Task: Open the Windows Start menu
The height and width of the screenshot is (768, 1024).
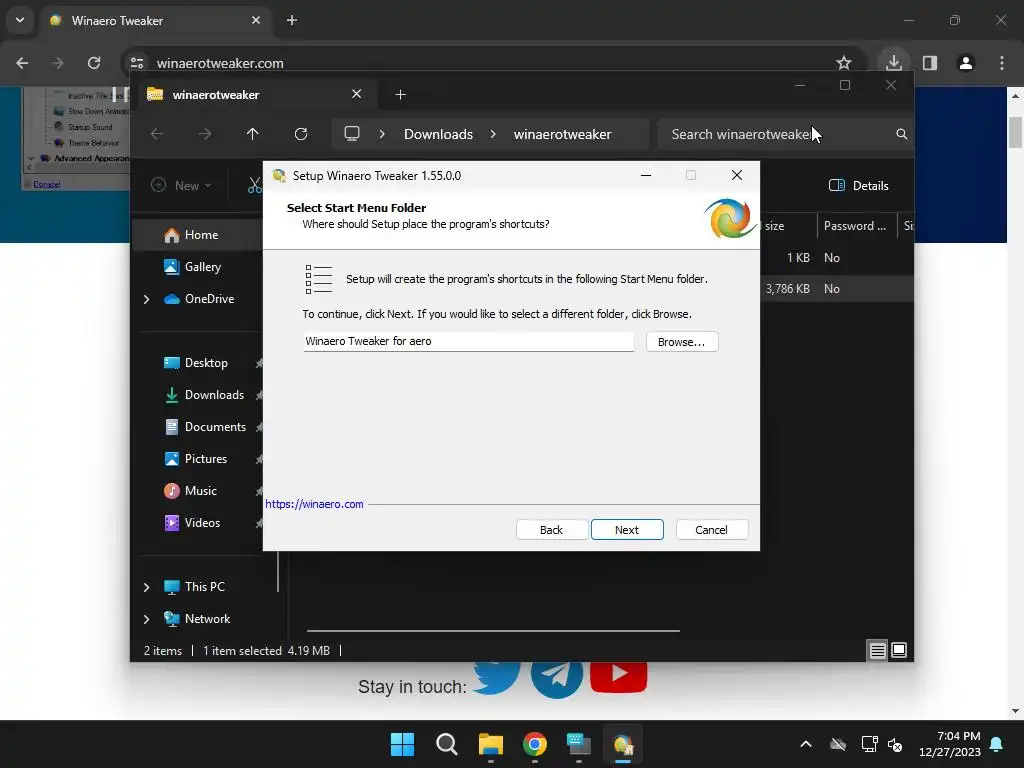Action: pos(402,744)
